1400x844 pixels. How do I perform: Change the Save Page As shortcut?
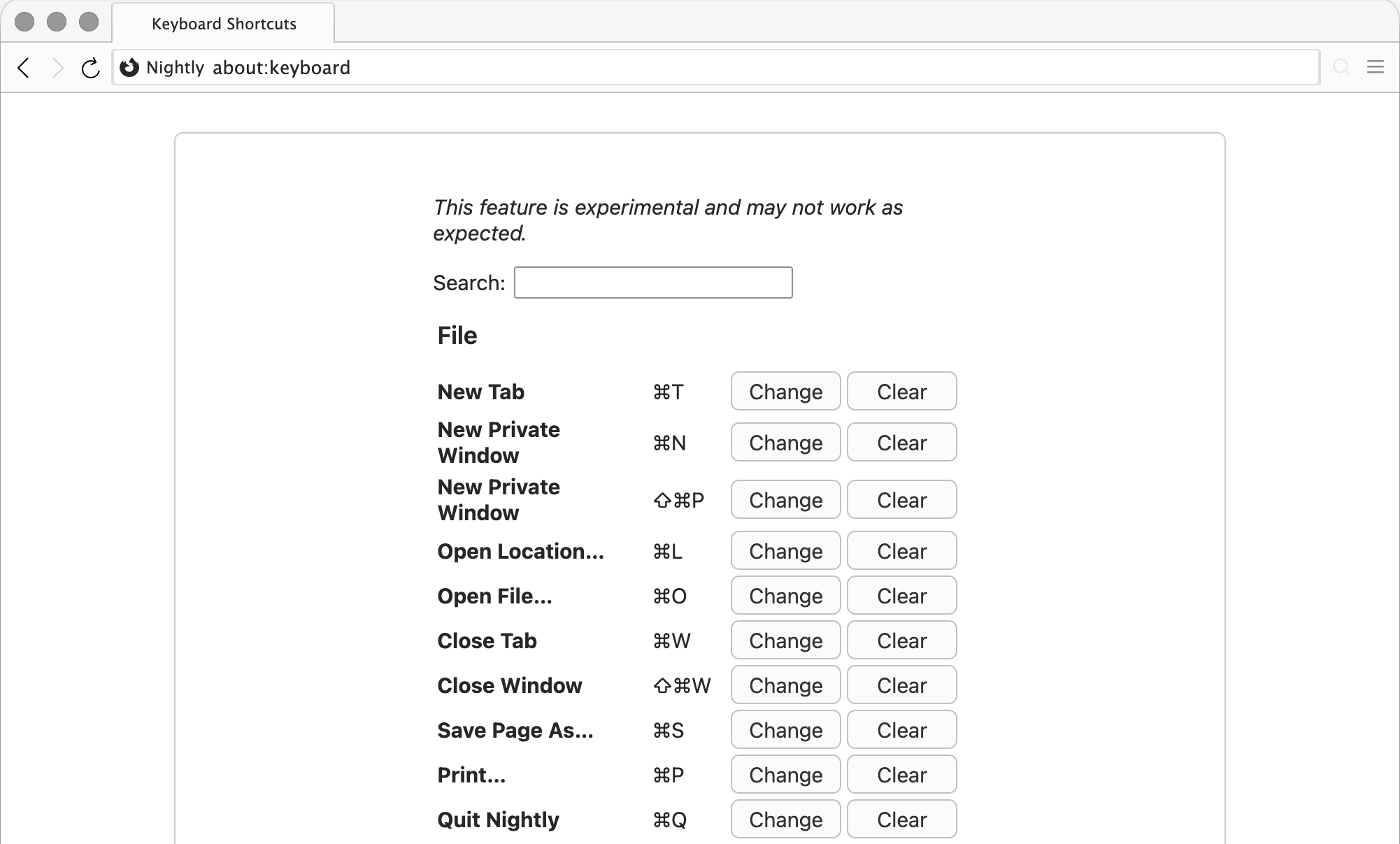(785, 730)
